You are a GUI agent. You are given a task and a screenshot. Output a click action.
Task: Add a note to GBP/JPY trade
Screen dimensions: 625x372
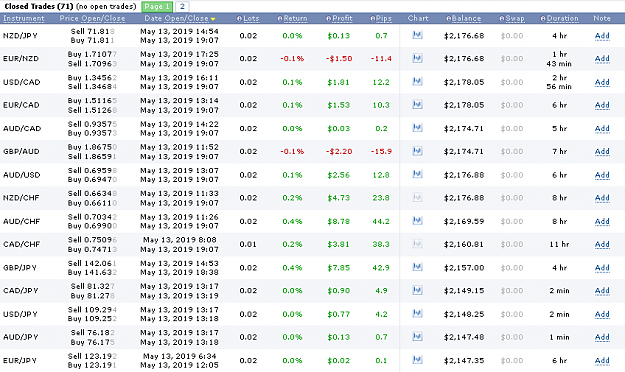[x=602, y=268]
